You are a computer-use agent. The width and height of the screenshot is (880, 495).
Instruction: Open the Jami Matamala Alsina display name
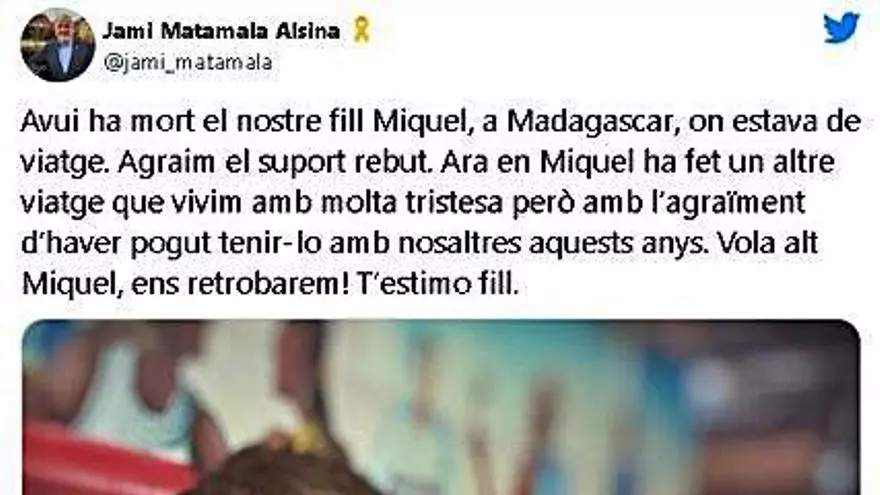[x=221, y=31]
